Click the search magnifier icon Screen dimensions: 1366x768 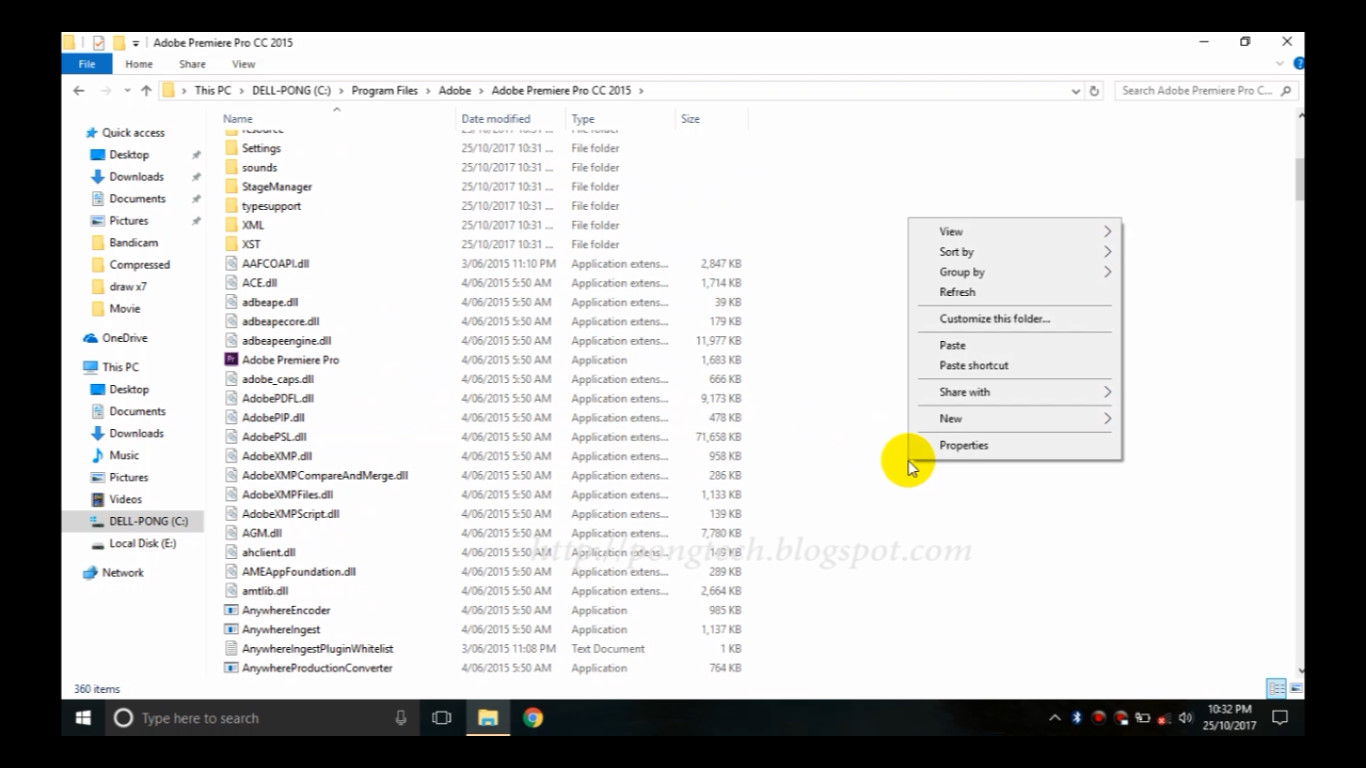coord(1286,90)
